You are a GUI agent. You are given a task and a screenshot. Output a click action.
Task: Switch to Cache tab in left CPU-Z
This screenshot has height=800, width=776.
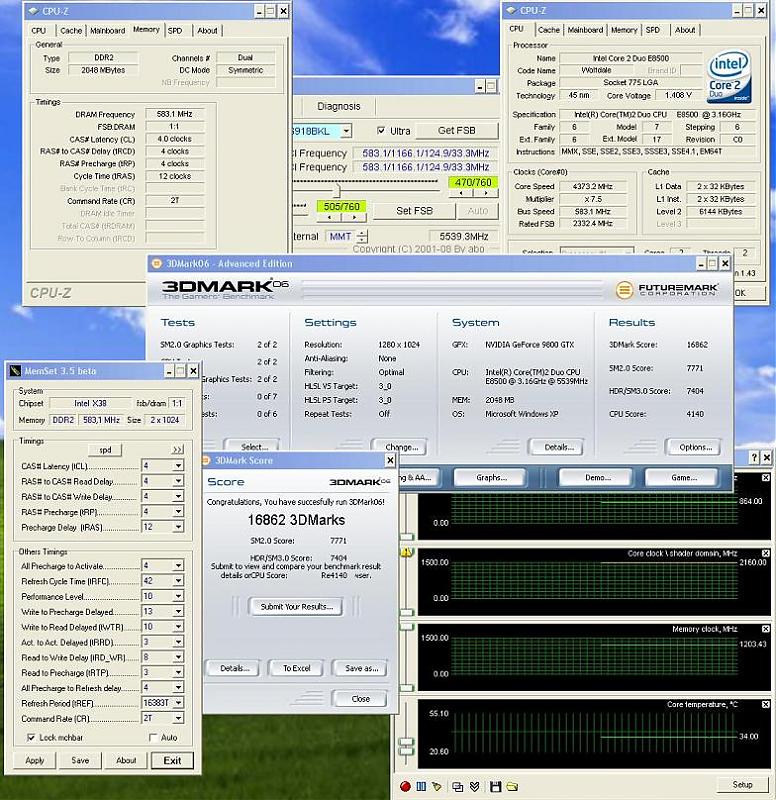(x=71, y=31)
